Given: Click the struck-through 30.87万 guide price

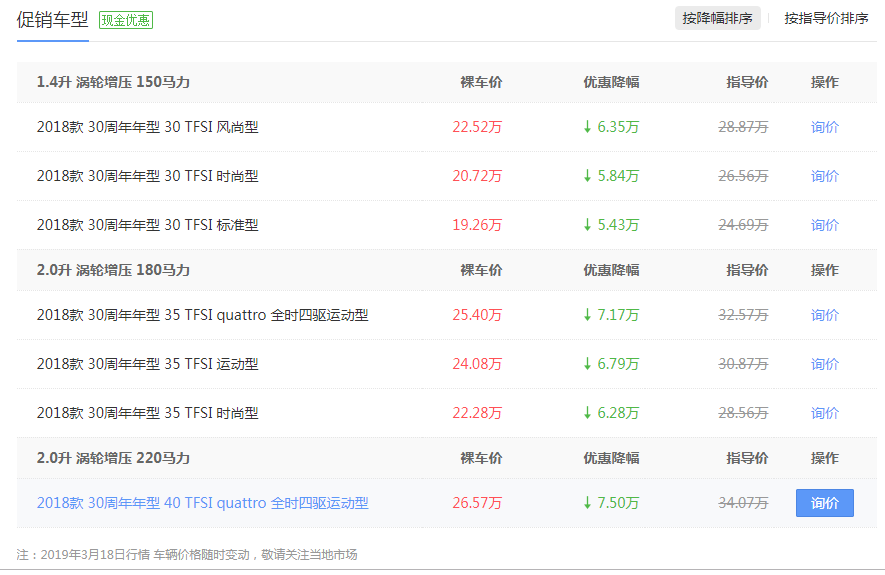Looking at the screenshot, I should click(743, 364).
